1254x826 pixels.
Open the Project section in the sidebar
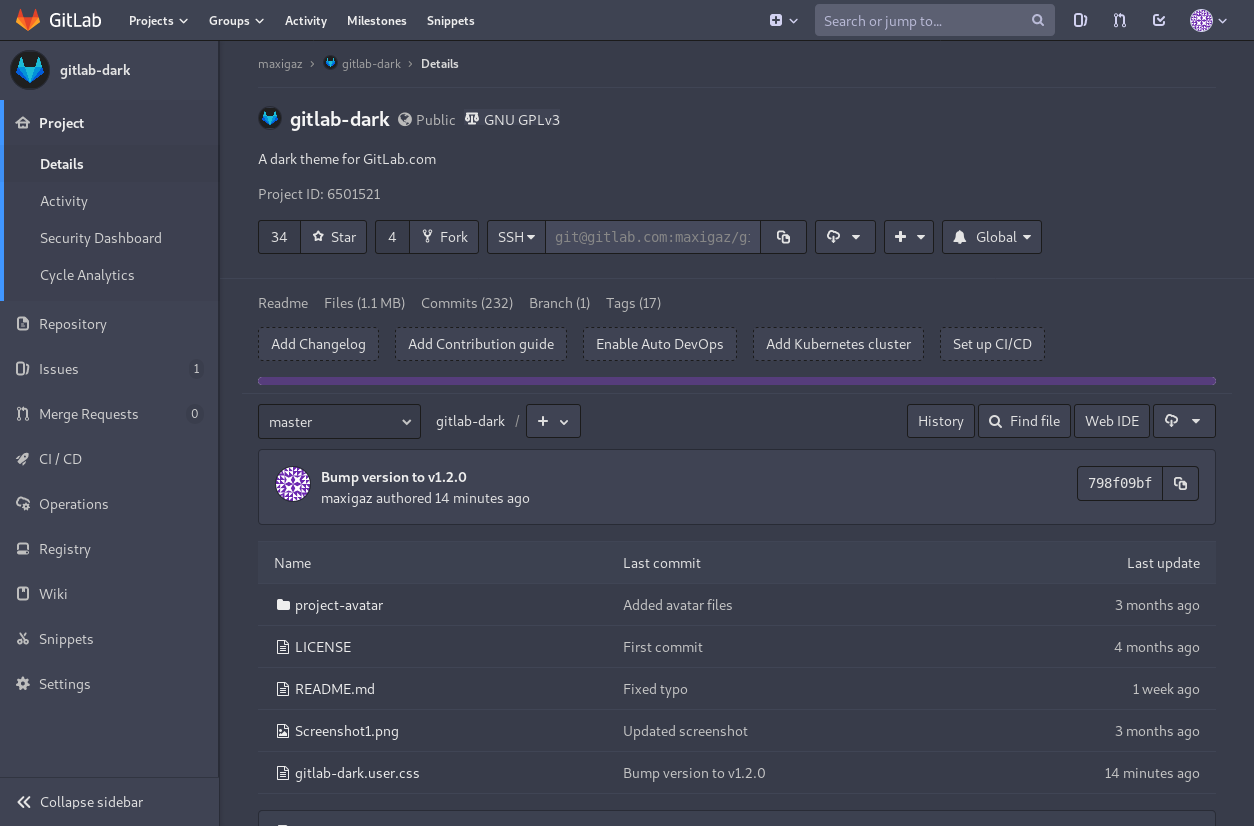[x=110, y=123]
